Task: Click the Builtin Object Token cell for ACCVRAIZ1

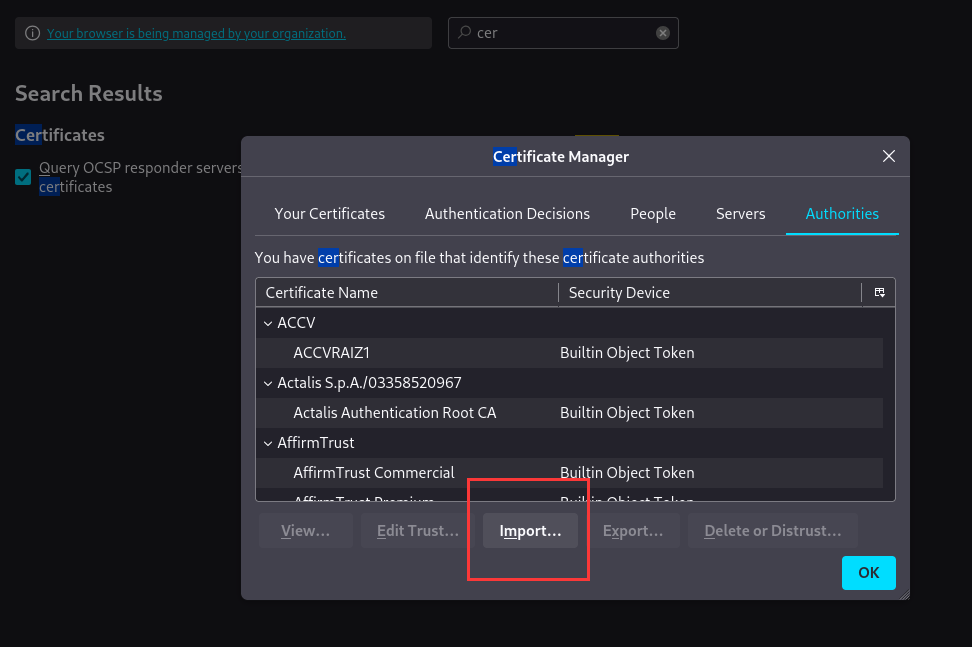Action: [627, 353]
